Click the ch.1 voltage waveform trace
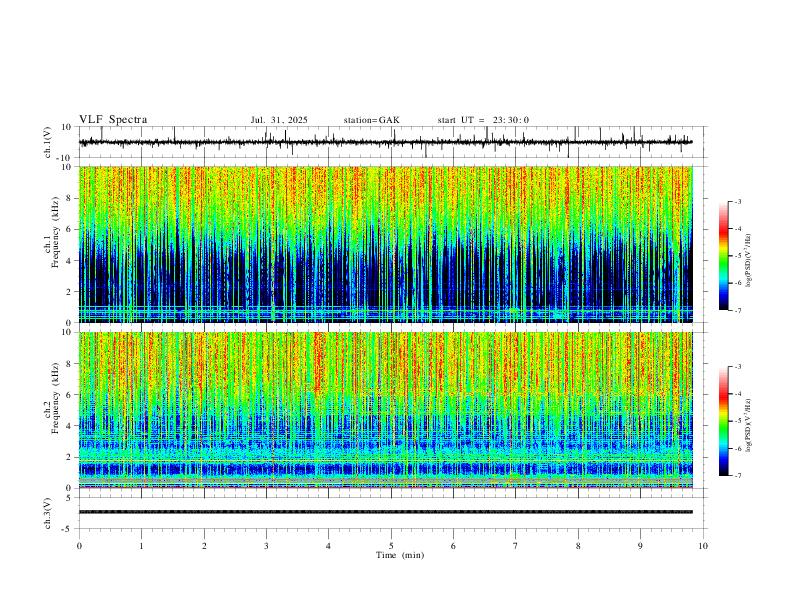The image size is (792, 612). (x=385, y=142)
